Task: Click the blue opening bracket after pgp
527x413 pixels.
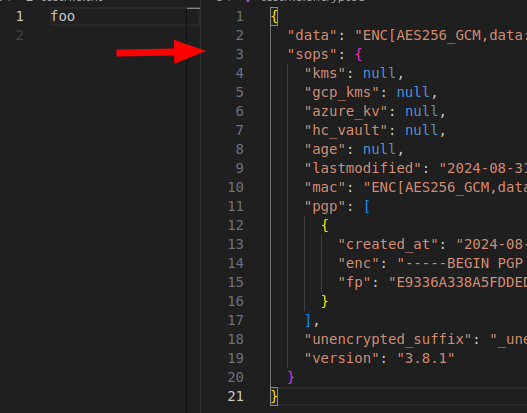Action: coord(367,206)
